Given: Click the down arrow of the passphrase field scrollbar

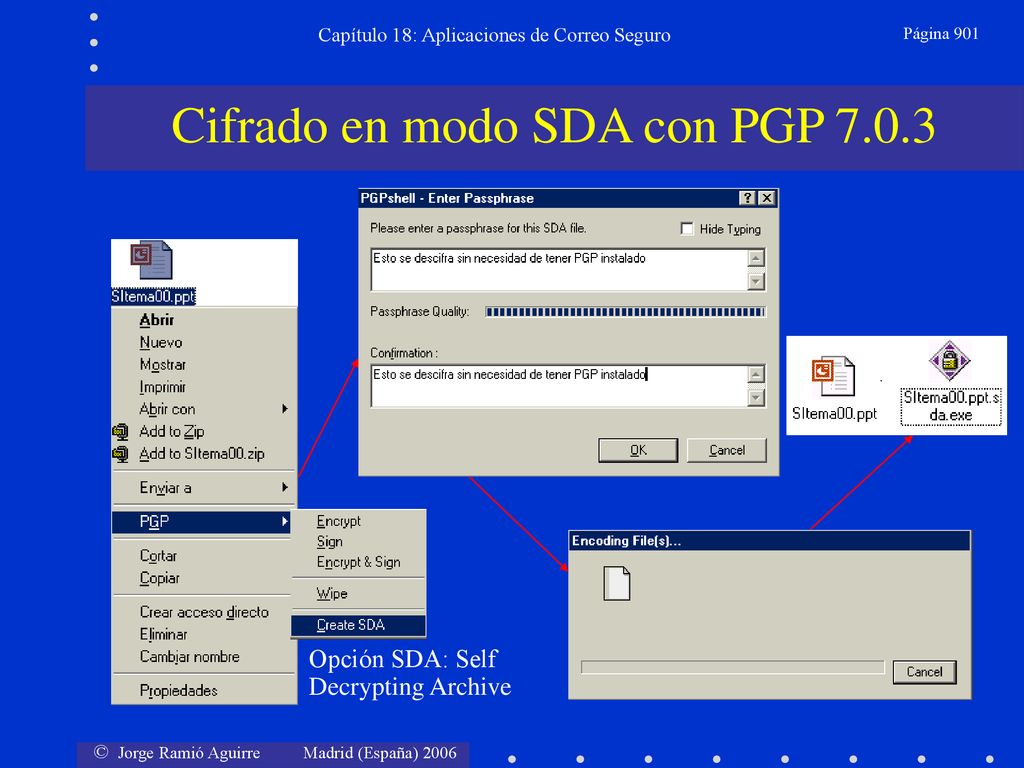Looking at the screenshot, I should coord(756,281).
